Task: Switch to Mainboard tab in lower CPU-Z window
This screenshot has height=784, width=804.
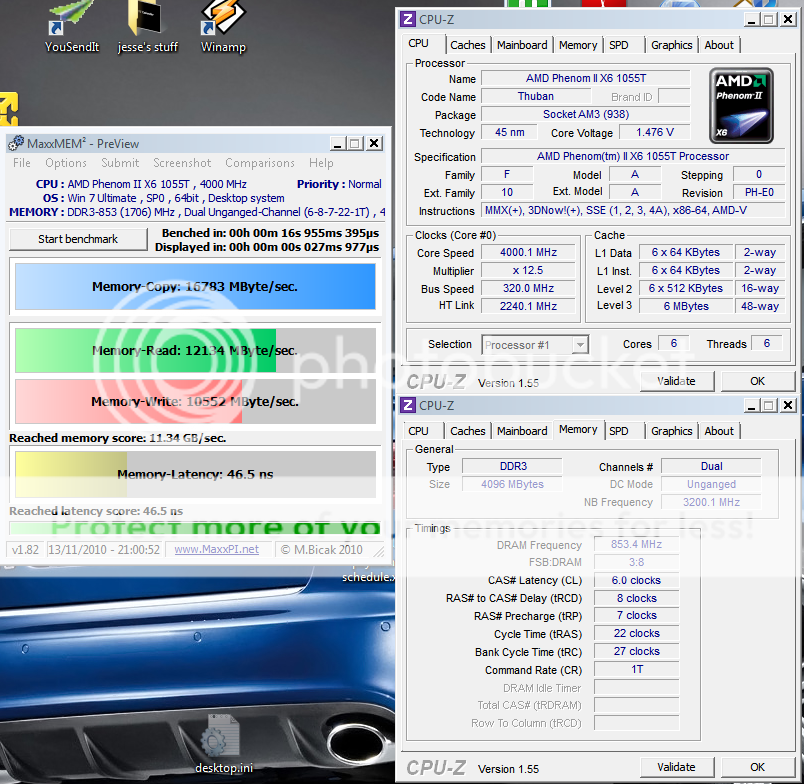Action: (522, 431)
